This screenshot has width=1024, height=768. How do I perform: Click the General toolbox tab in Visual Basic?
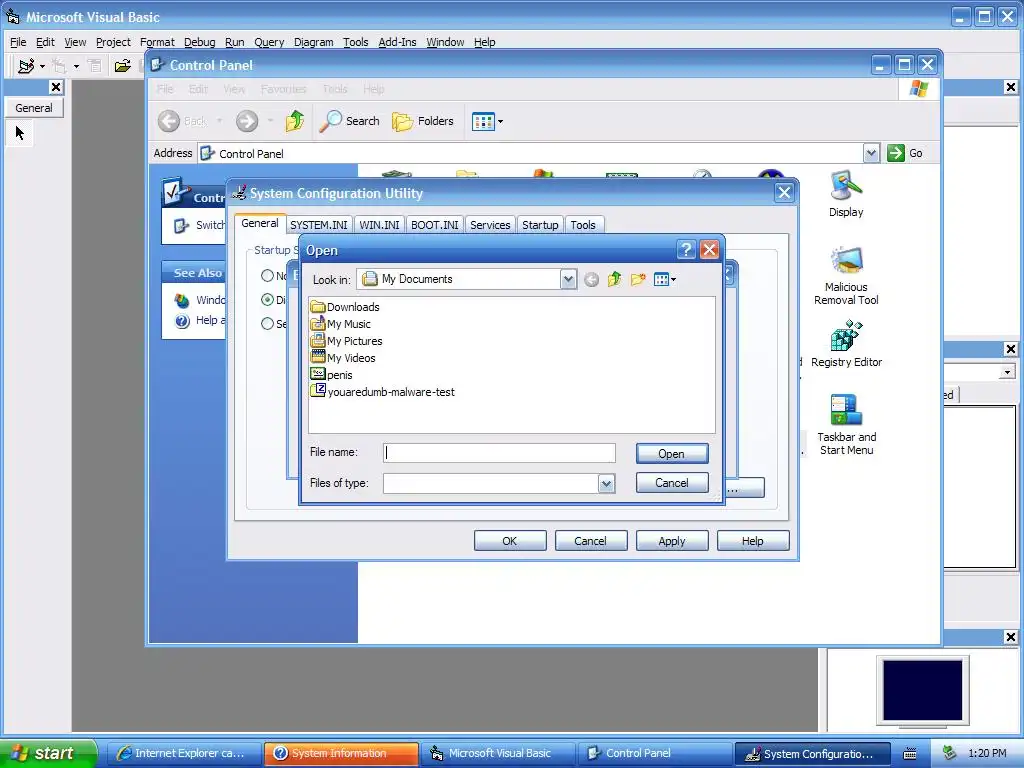click(x=34, y=108)
